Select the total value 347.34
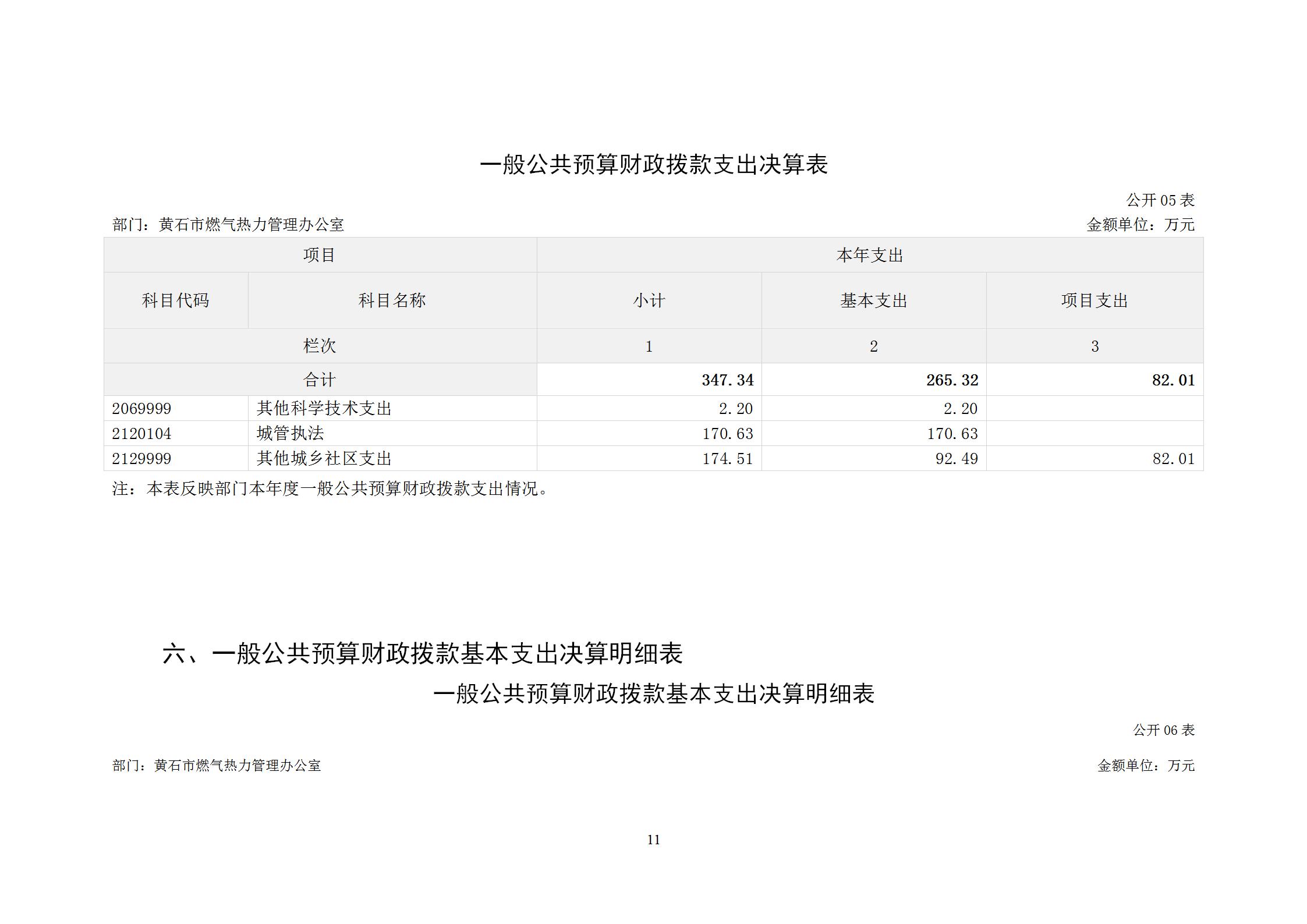Screen dimensions: 1307x924 [727, 380]
